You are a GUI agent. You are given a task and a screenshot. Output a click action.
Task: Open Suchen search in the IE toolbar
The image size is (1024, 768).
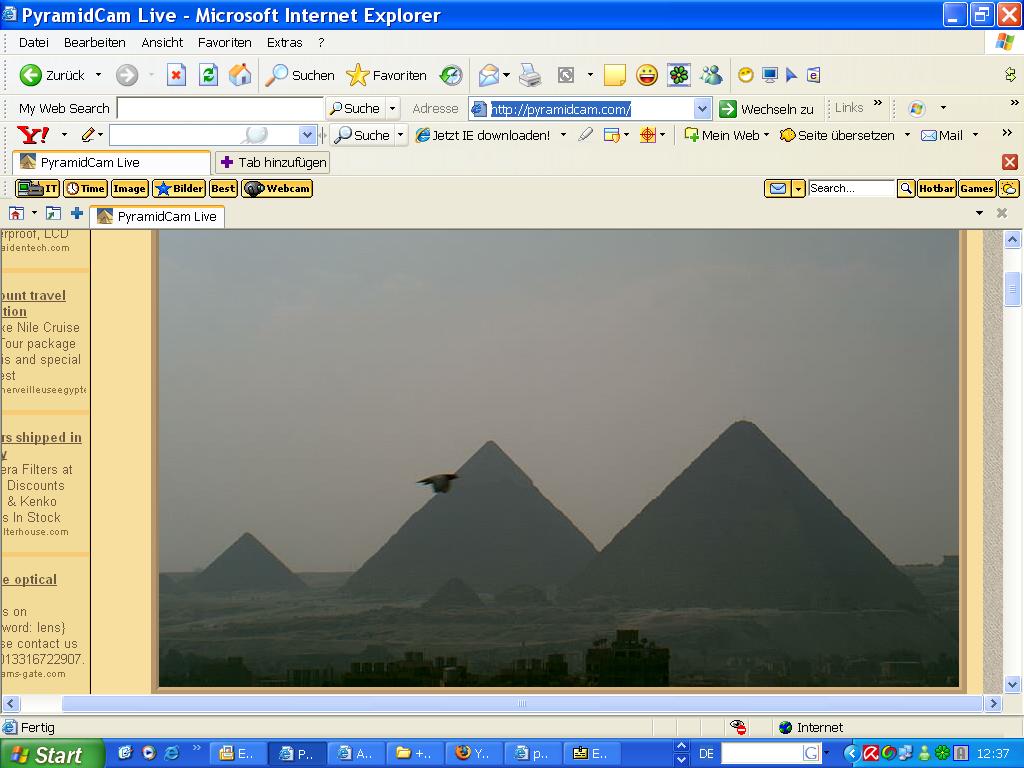pos(300,75)
